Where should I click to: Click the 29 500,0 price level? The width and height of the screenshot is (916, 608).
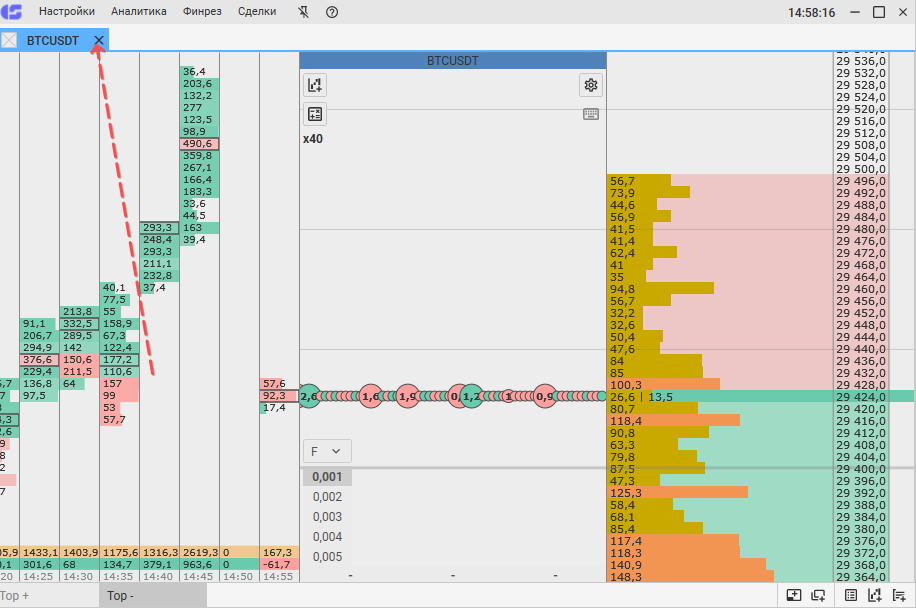pyautogui.click(x=861, y=169)
